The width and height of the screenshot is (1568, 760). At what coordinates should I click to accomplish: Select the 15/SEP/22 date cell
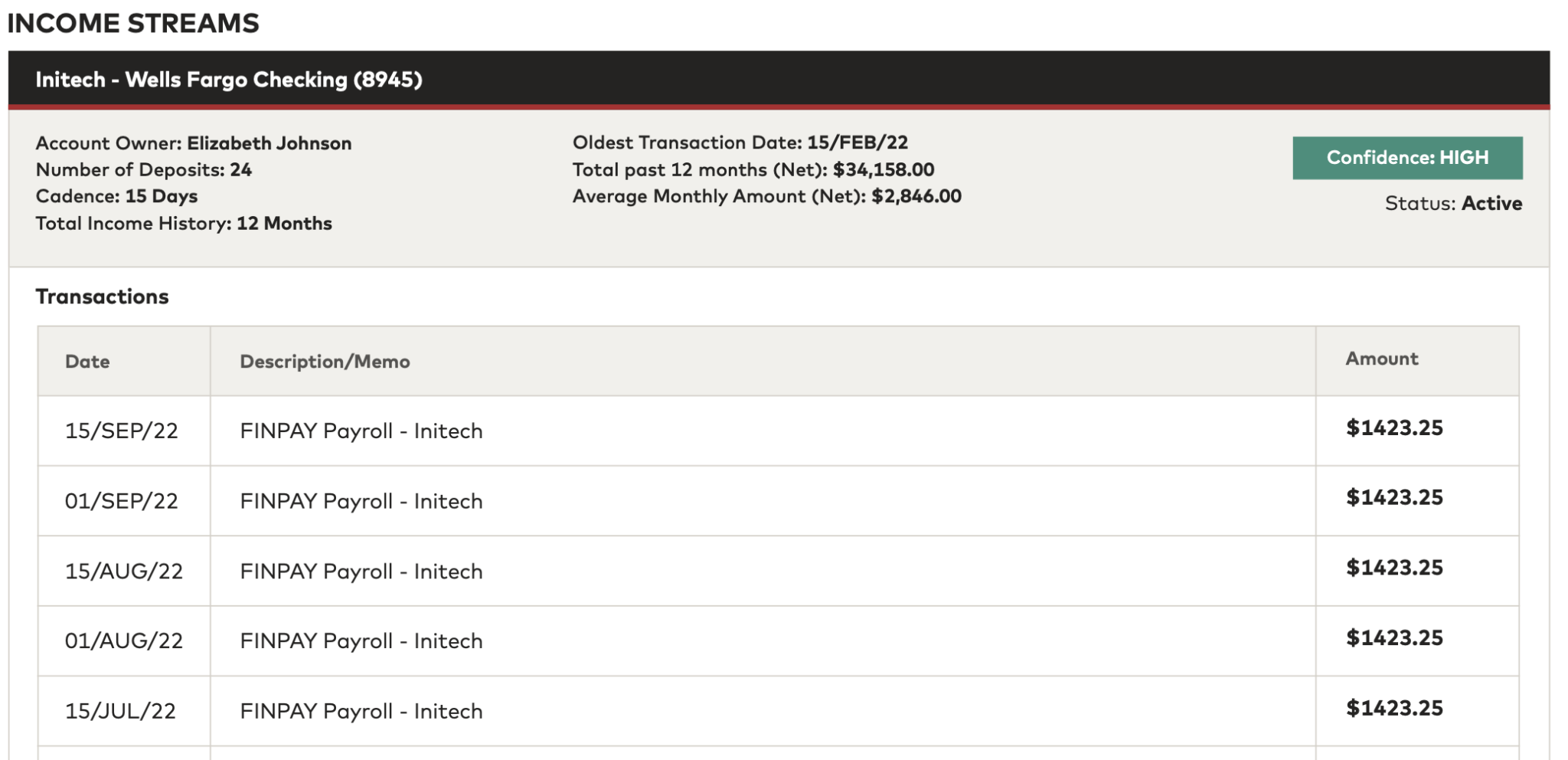pyautogui.click(x=121, y=431)
